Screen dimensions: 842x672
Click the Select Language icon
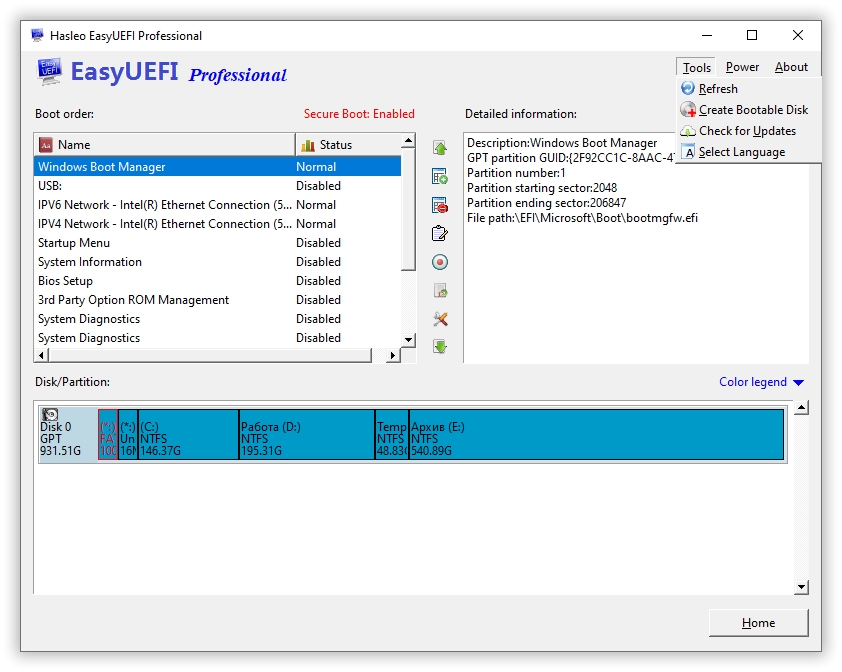(x=688, y=152)
